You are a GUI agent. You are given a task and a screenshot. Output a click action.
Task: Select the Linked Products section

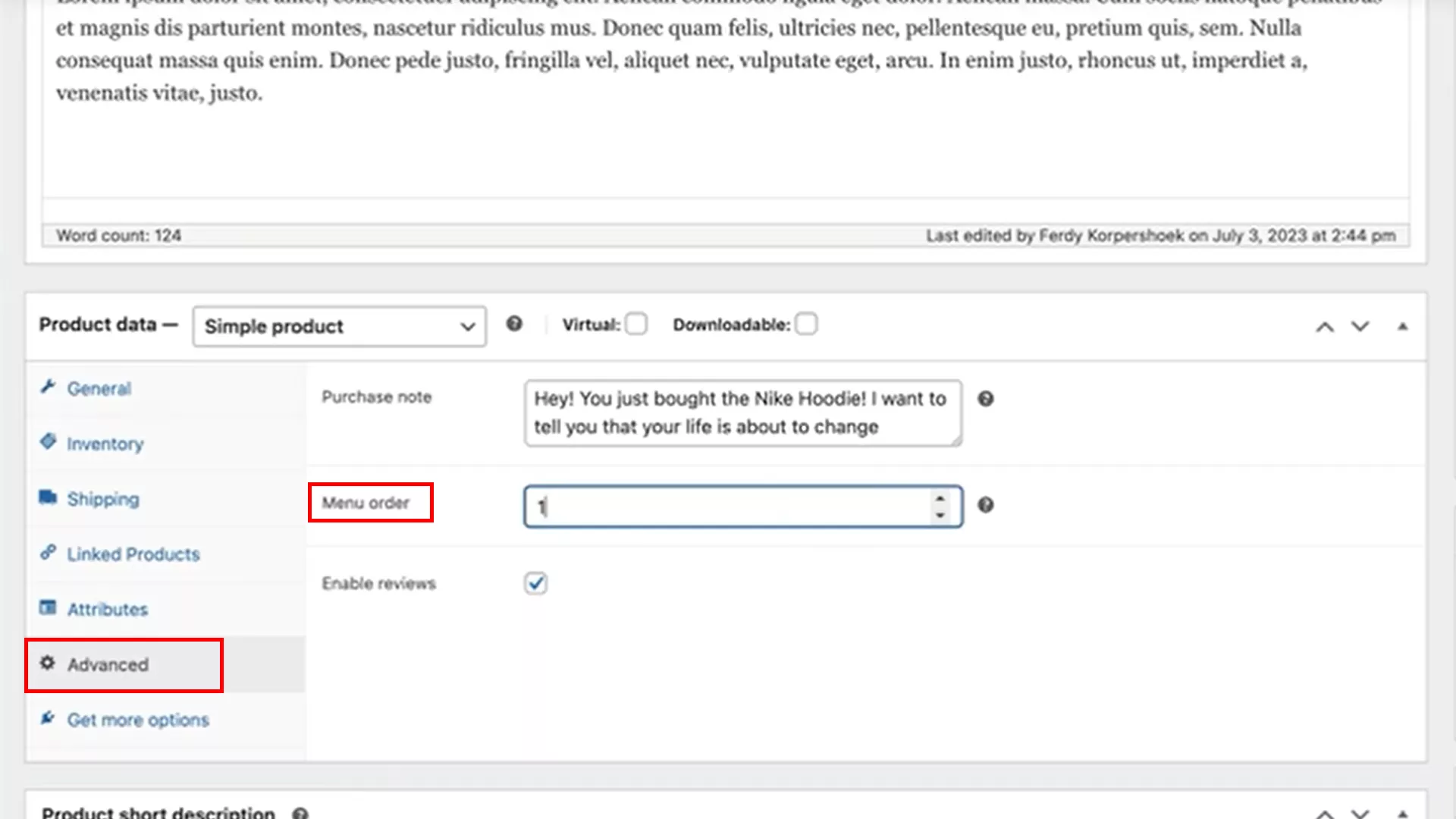pos(133,554)
